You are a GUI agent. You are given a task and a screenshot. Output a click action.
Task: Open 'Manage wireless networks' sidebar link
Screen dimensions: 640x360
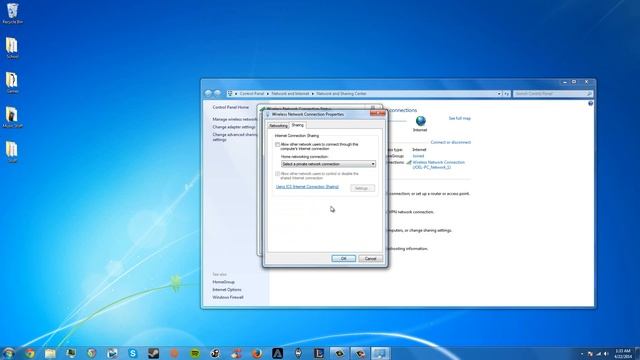click(235, 119)
